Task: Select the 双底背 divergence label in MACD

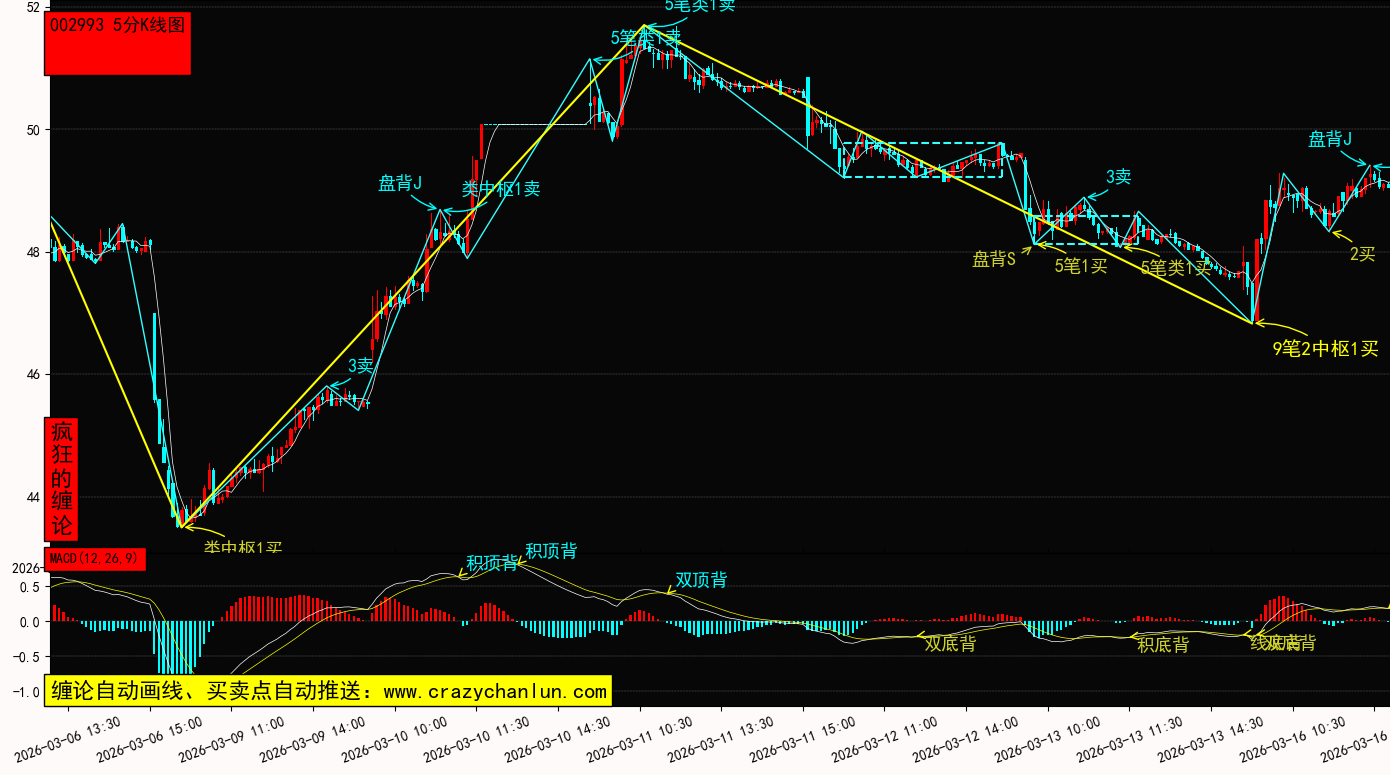Action: click(x=950, y=643)
